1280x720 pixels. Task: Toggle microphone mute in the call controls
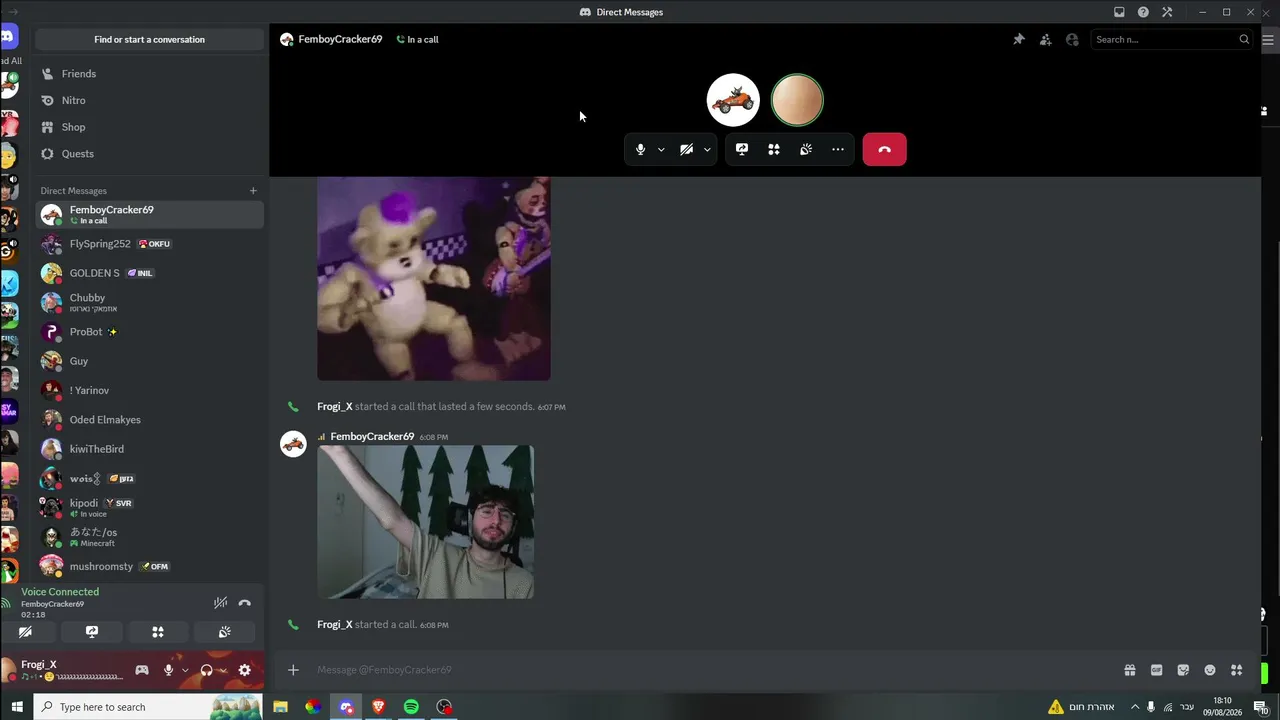coord(640,149)
